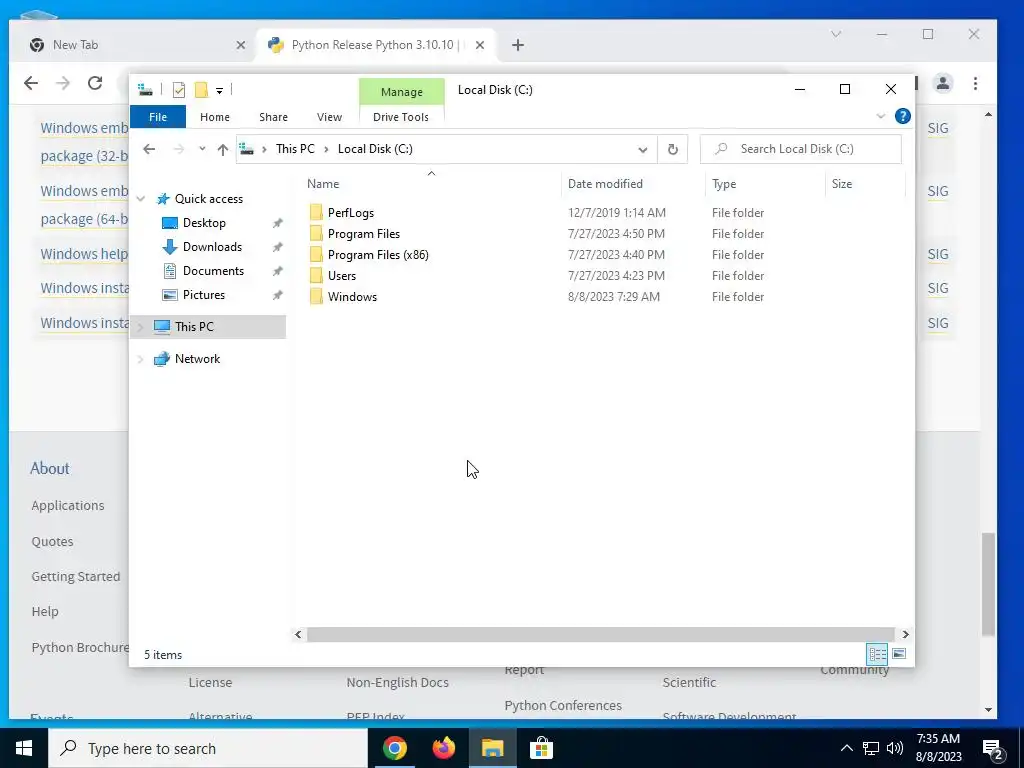Open the Customize Quick Access Toolbar dropdown
The image size is (1024, 768).
(x=219, y=91)
